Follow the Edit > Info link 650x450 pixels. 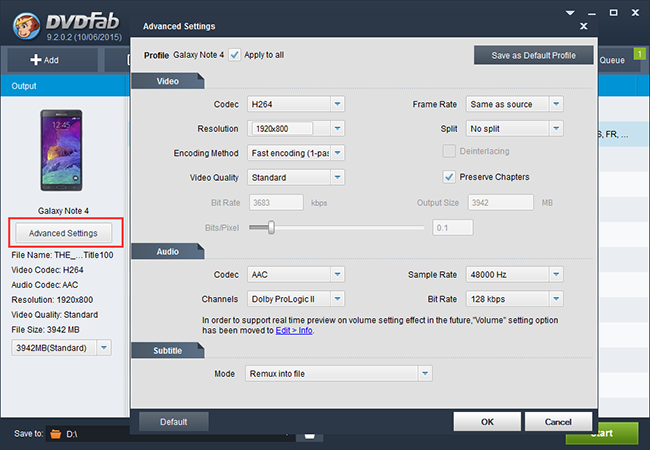pos(294,330)
